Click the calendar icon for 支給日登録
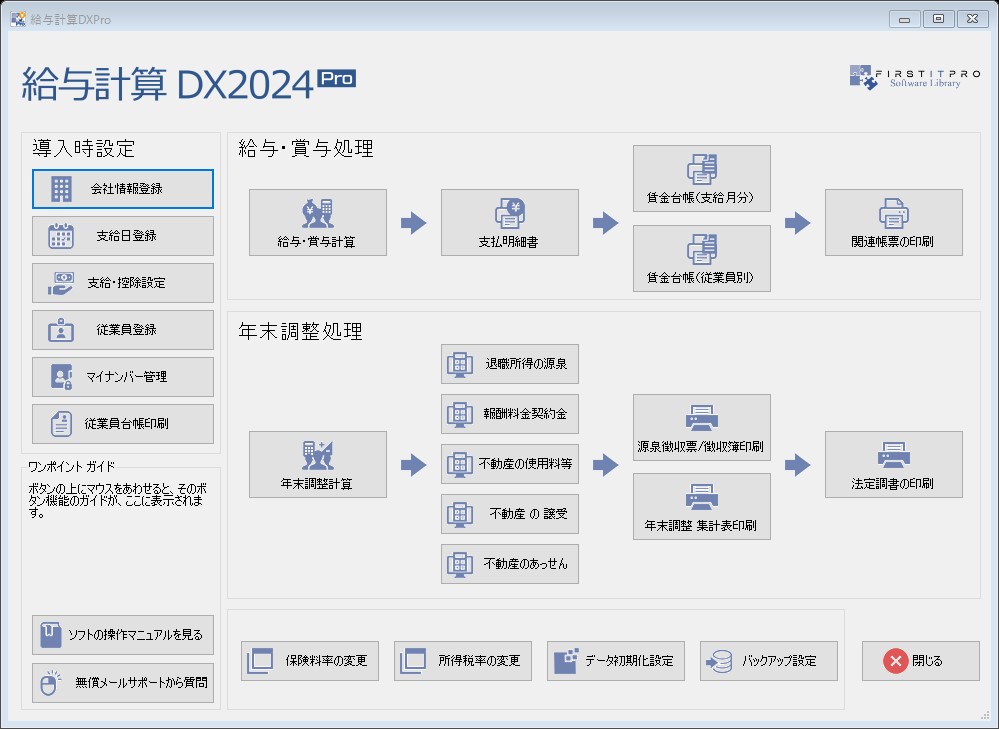 coord(61,236)
